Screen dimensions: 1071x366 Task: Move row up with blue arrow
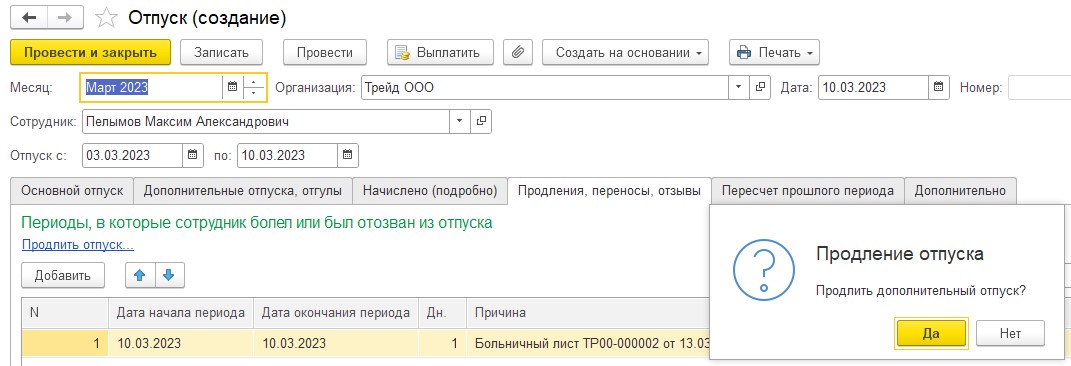140,275
